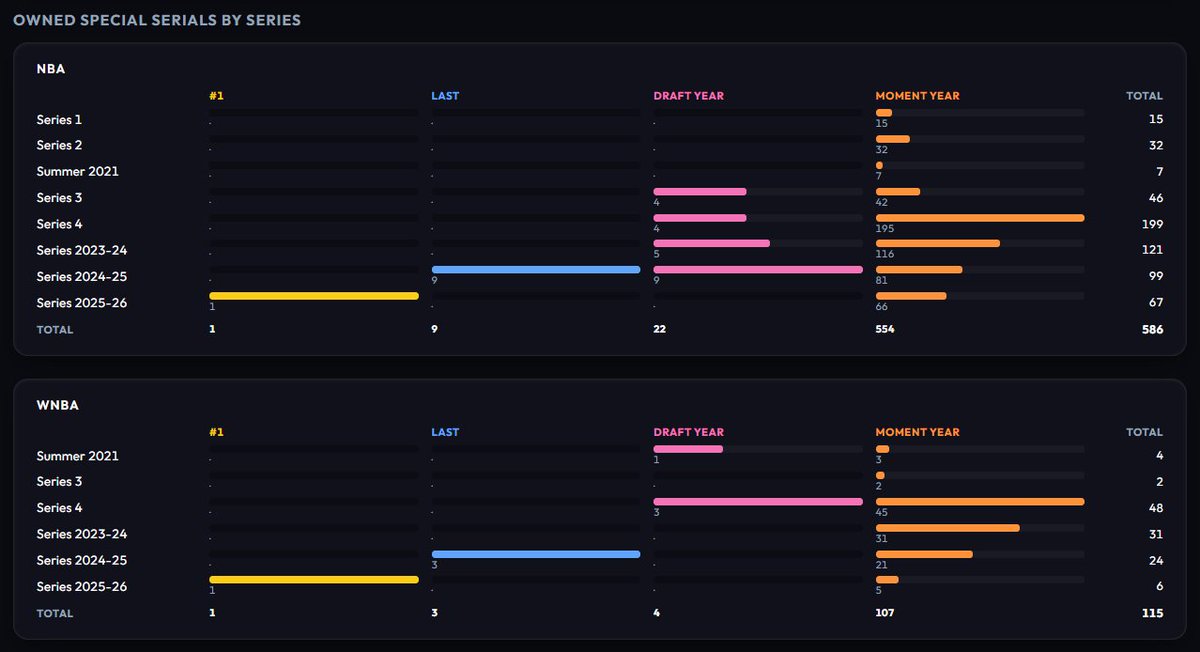Select the WNBA Series 2023-24 row label
This screenshot has width=1200, height=652.
point(82,534)
